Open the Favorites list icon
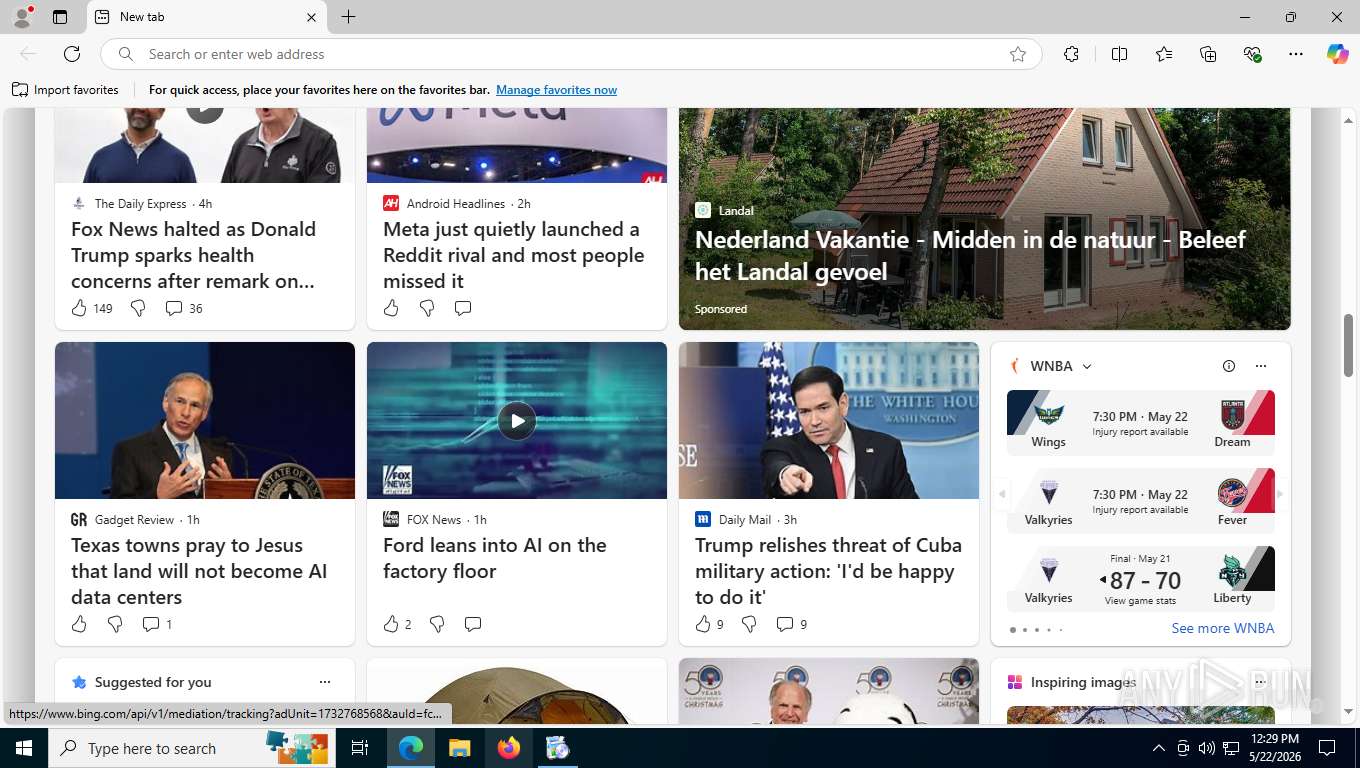The width and height of the screenshot is (1360, 768). pos(1164,54)
